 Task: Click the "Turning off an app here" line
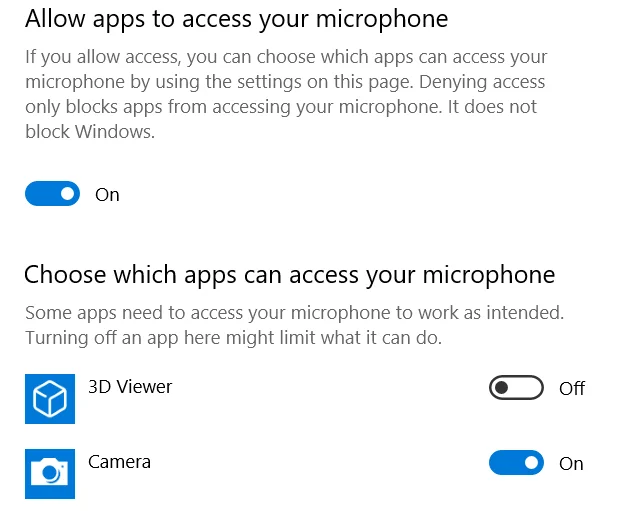coord(233,338)
